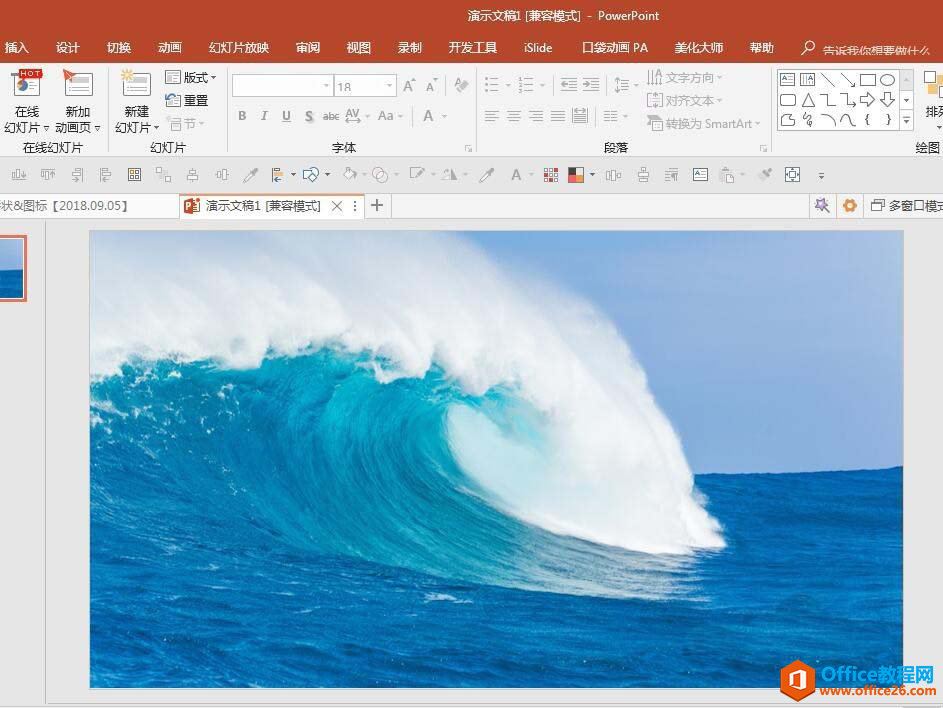Toggle italic formatting
The image size is (943, 708).
(264, 115)
